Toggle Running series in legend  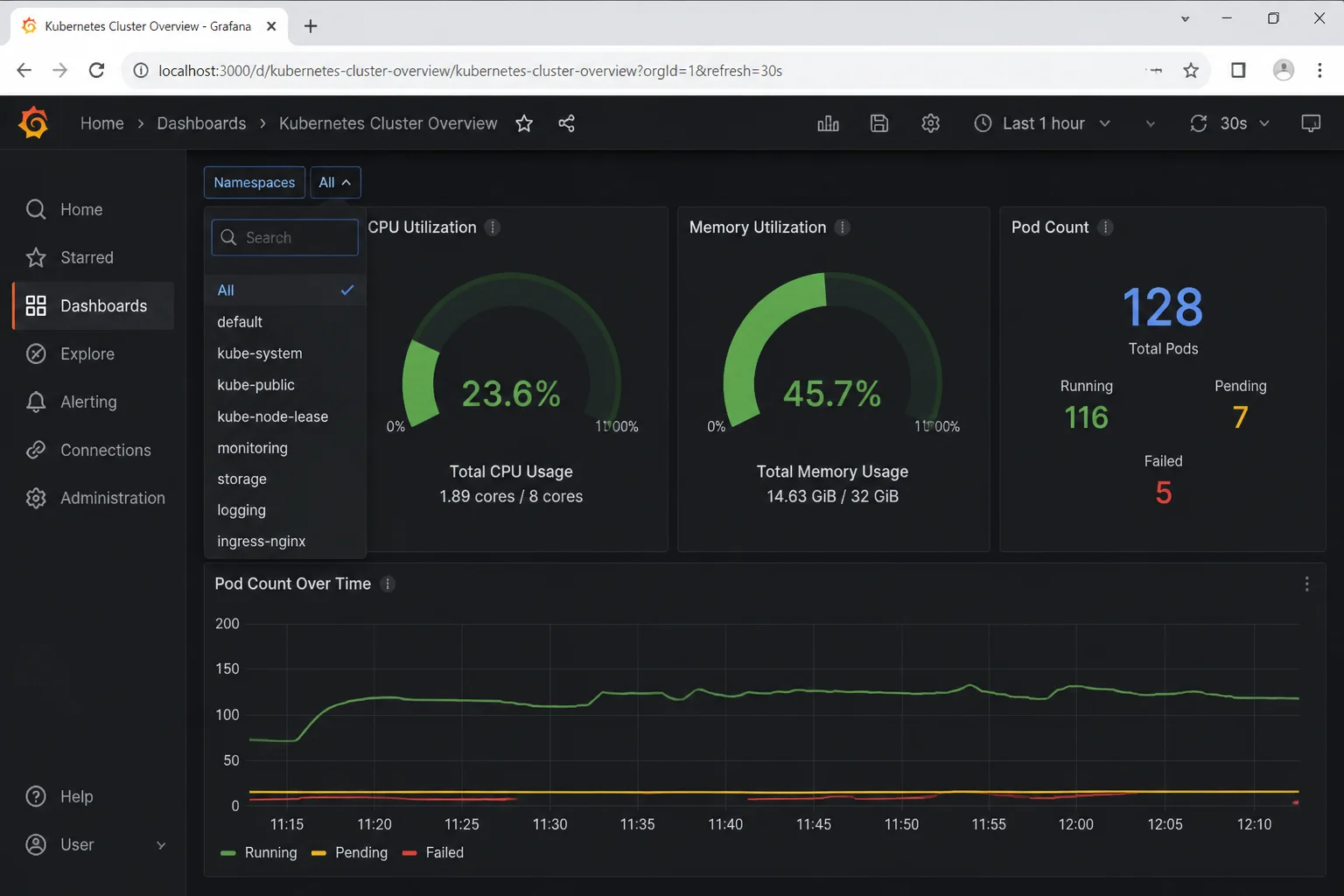[259, 852]
